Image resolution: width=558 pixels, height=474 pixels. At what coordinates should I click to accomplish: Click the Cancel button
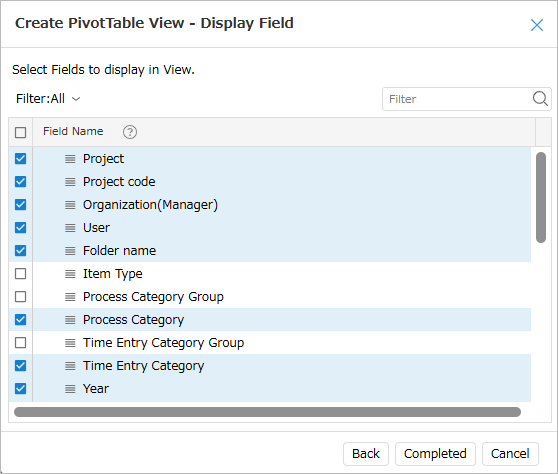pyautogui.click(x=510, y=454)
